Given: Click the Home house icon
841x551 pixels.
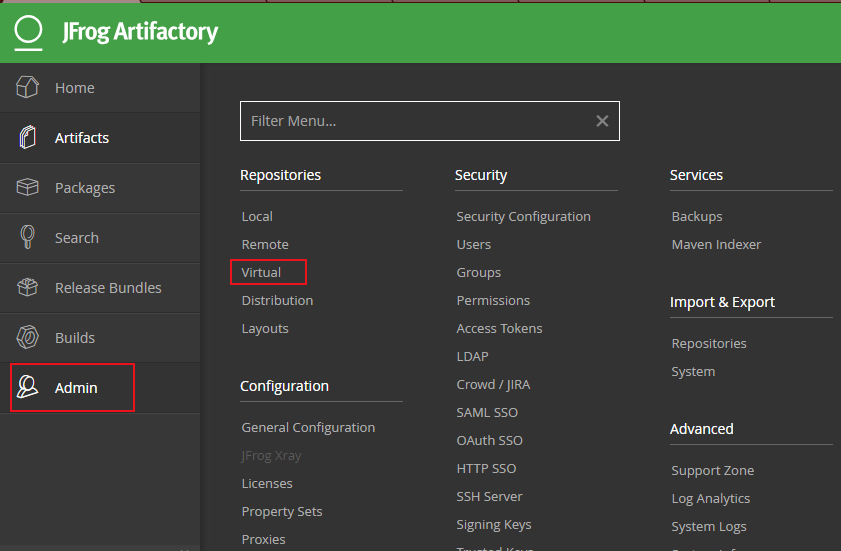Looking at the screenshot, I should coord(27,87).
